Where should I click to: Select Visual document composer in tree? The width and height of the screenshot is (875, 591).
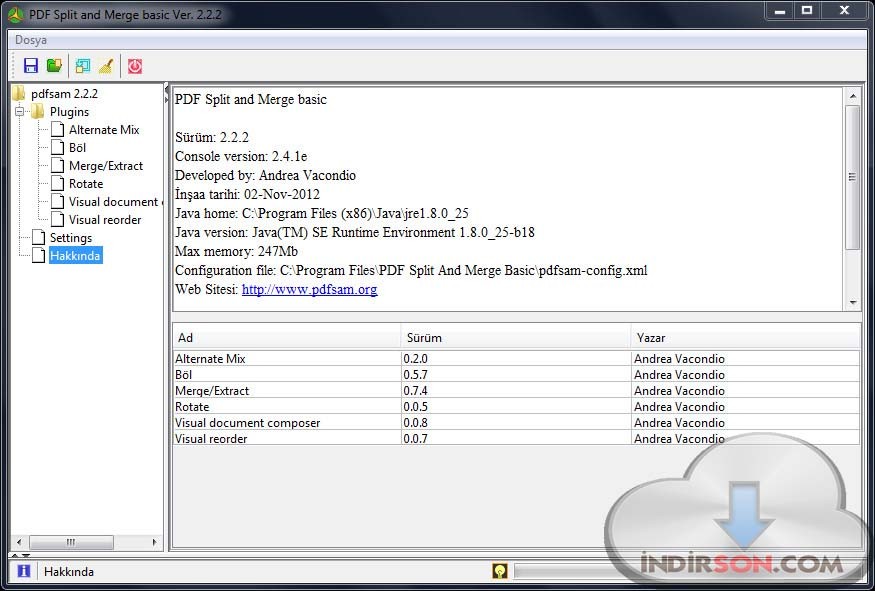coord(114,201)
